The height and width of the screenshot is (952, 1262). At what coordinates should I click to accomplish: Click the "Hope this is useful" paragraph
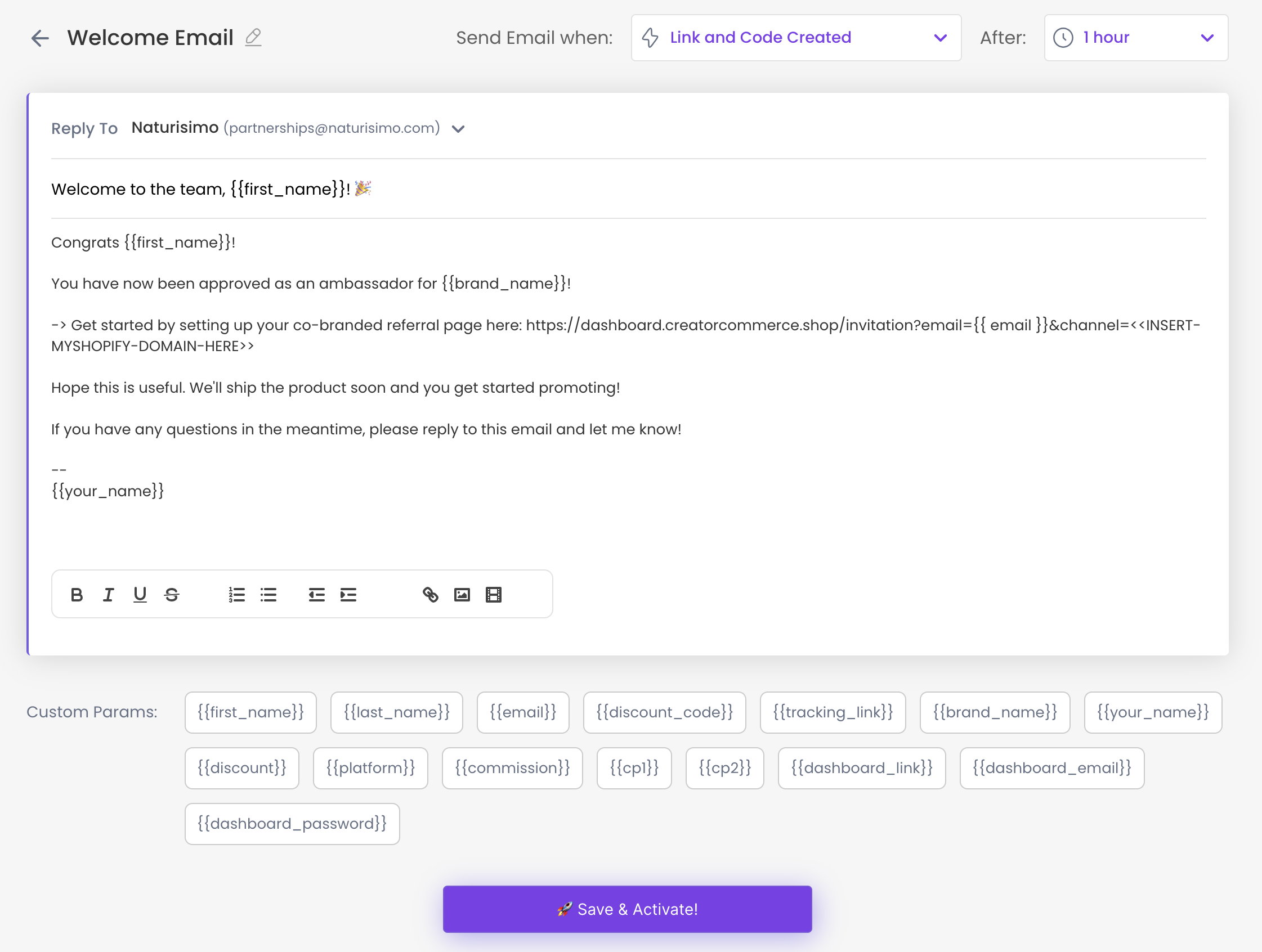pos(335,388)
